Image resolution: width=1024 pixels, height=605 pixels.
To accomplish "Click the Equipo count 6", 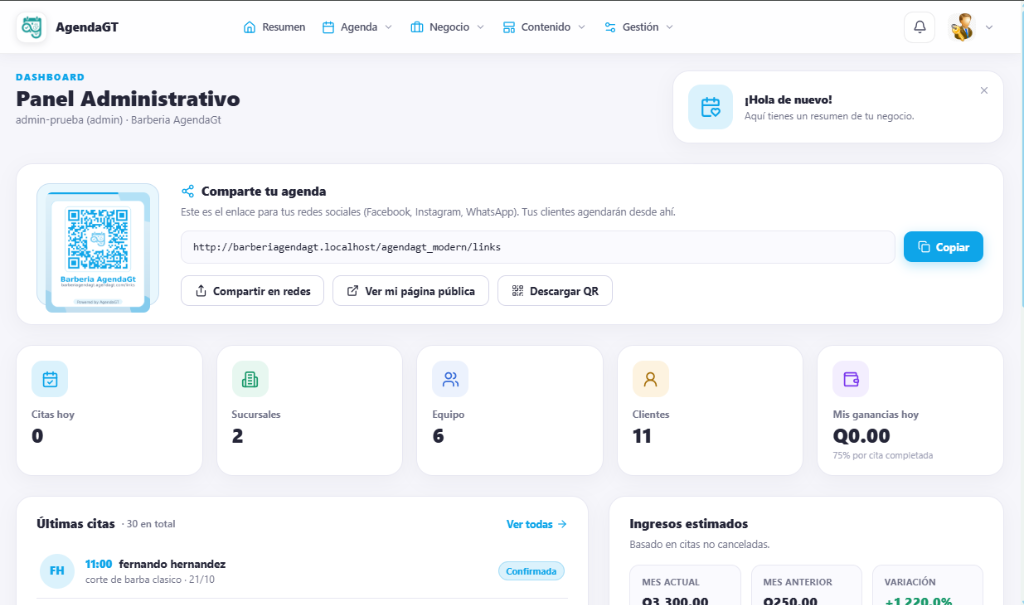I will (438, 436).
